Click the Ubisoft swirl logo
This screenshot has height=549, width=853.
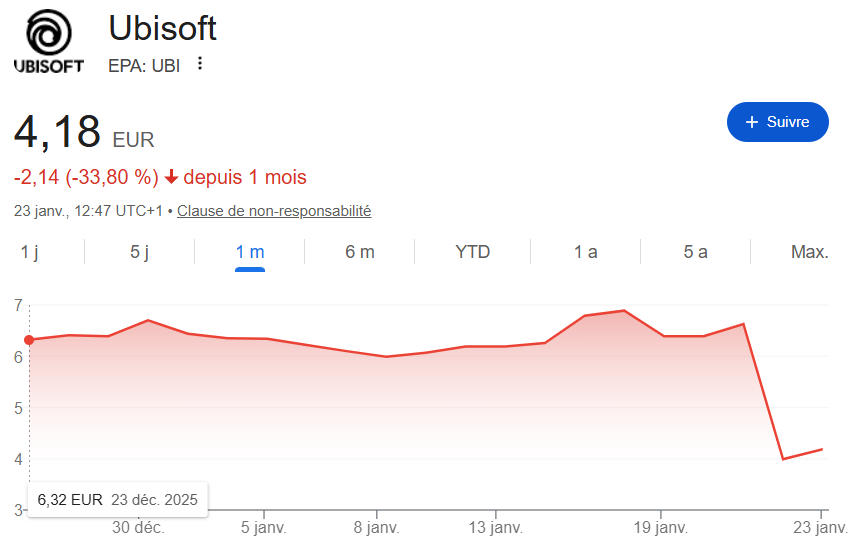pyautogui.click(x=49, y=34)
